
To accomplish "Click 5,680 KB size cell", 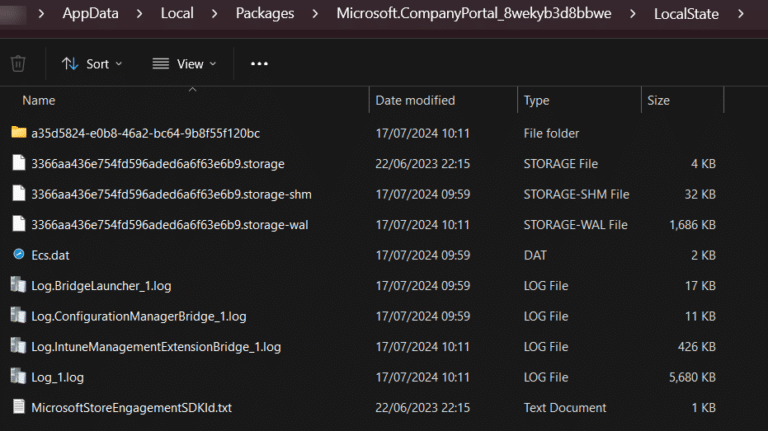I will coord(692,378).
